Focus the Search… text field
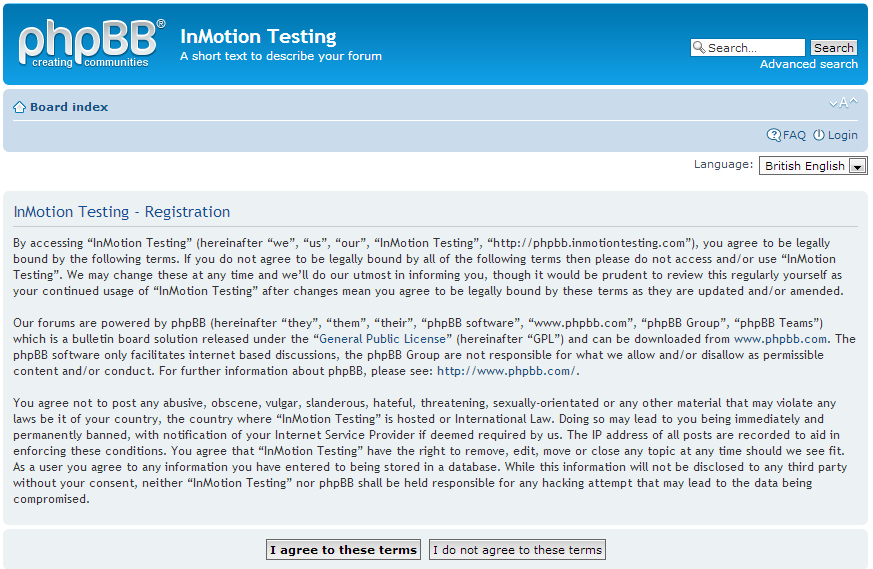The image size is (873, 569). 754,48
